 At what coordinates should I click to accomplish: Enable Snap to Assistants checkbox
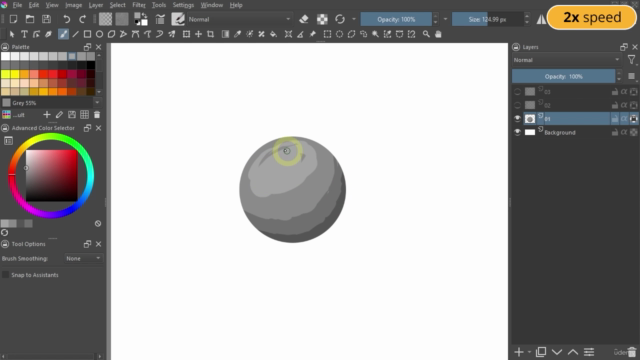tap(6, 275)
